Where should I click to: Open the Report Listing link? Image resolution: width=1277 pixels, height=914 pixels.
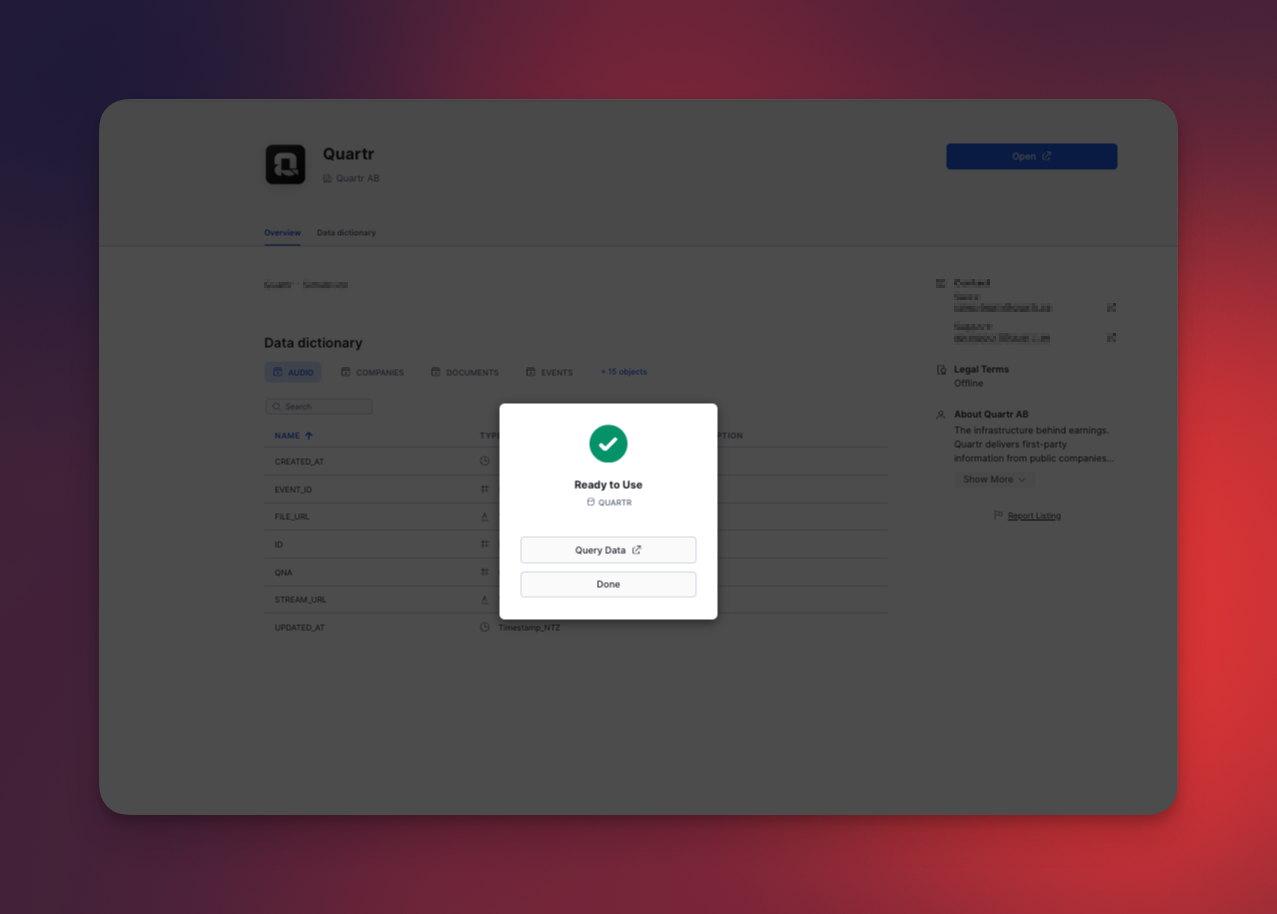pyautogui.click(x=1034, y=515)
